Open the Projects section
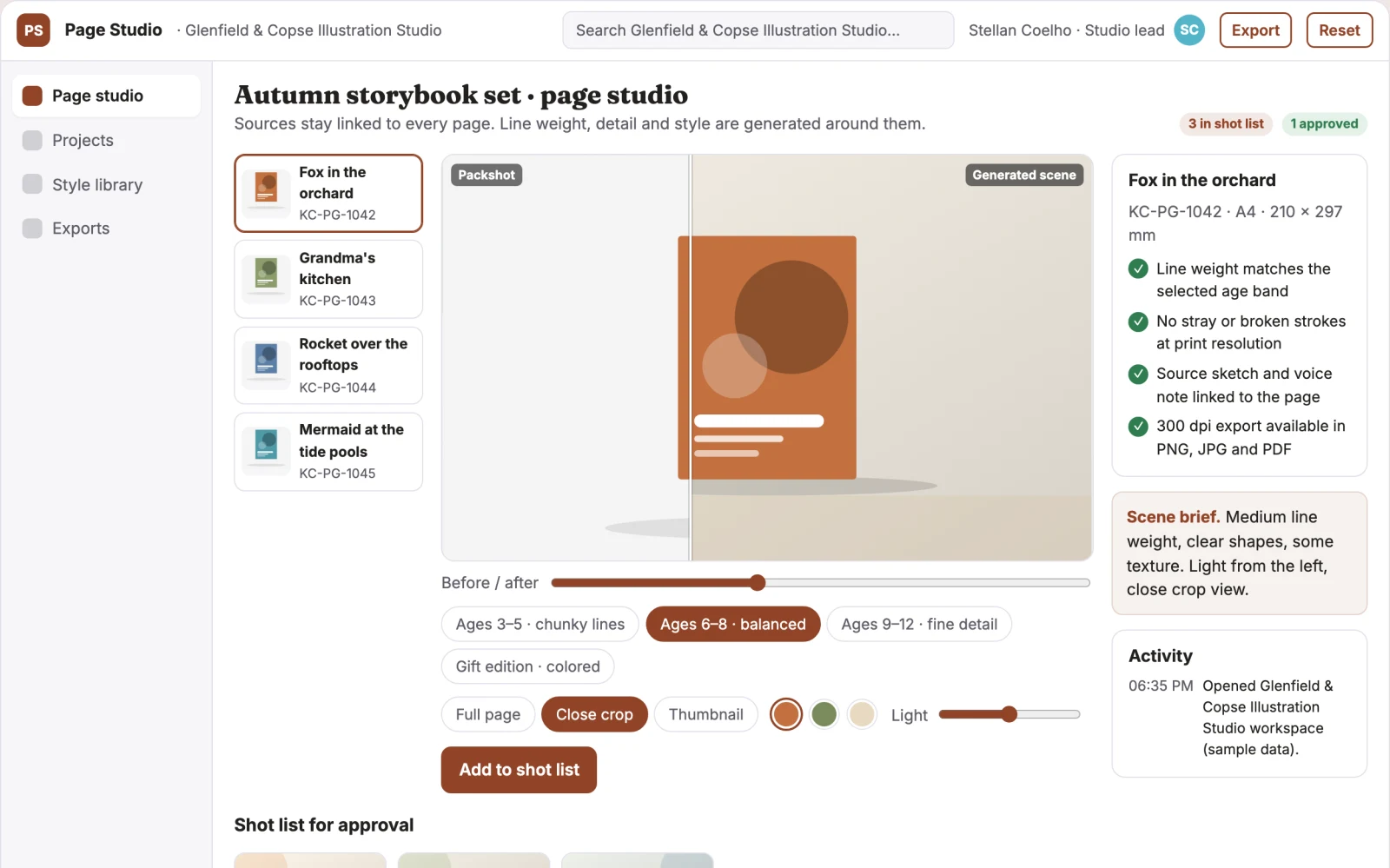Image resolution: width=1390 pixels, height=868 pixels. click(x=107, y=141)
